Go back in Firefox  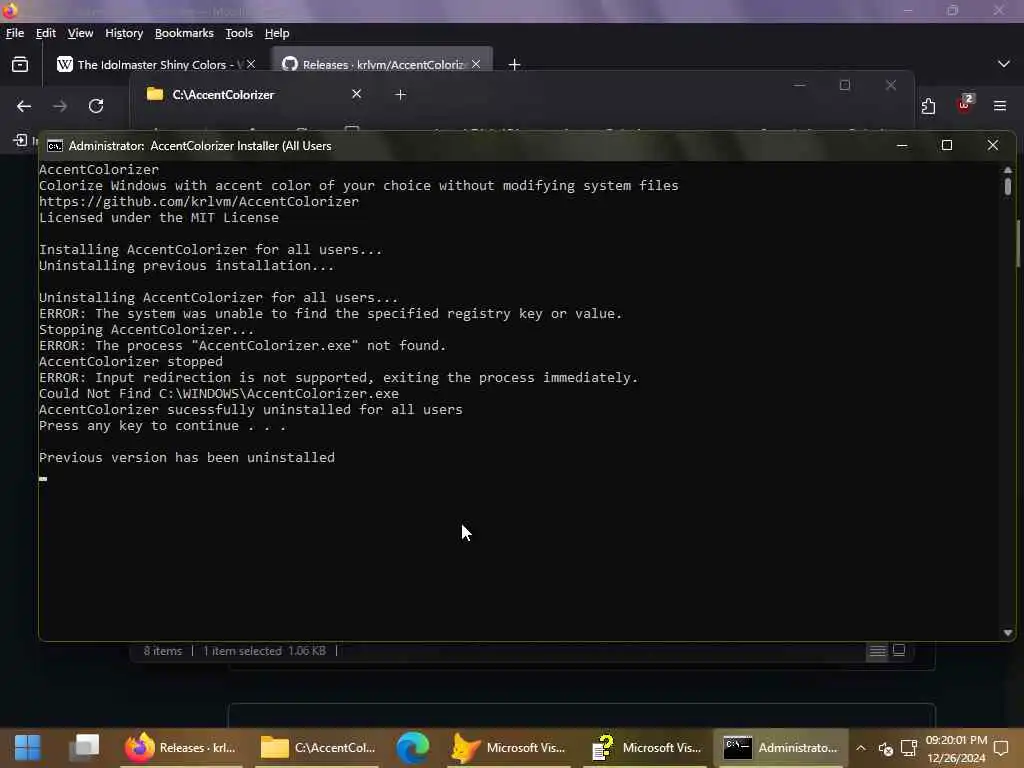pos(24,106)
